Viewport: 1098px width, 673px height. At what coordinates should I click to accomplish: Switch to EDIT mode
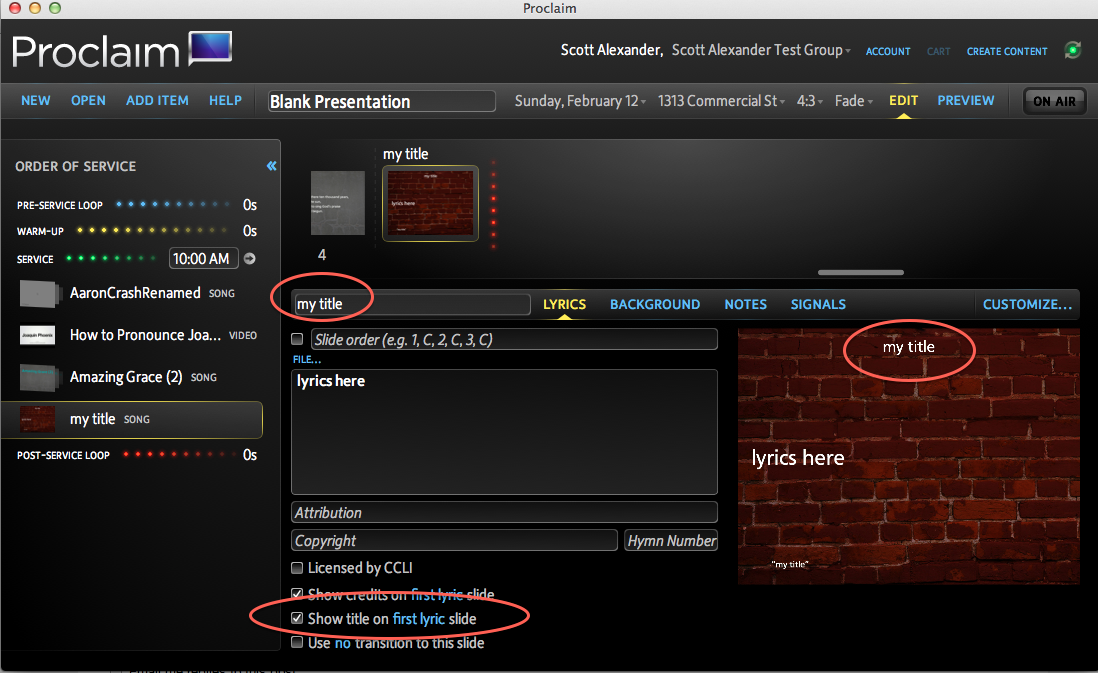(903, 101)
